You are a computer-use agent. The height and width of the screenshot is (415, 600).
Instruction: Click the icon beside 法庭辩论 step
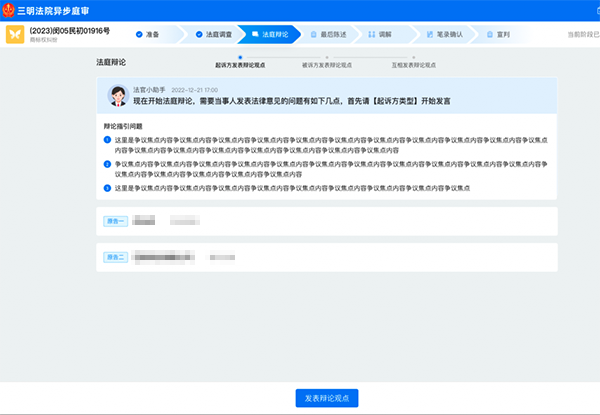coord(256,34)
